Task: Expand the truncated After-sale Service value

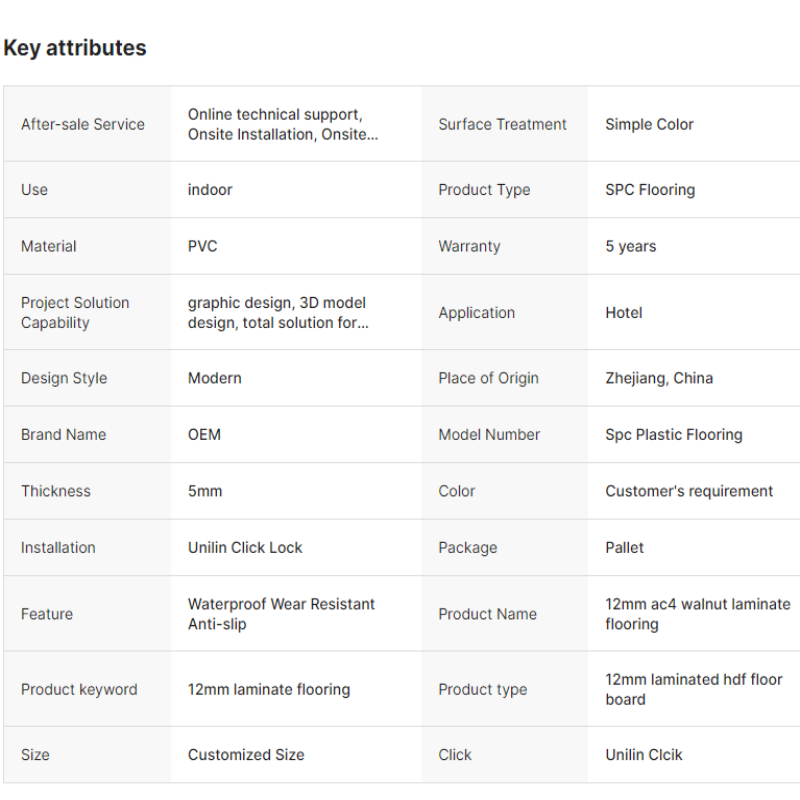Action: pos(283,124)
